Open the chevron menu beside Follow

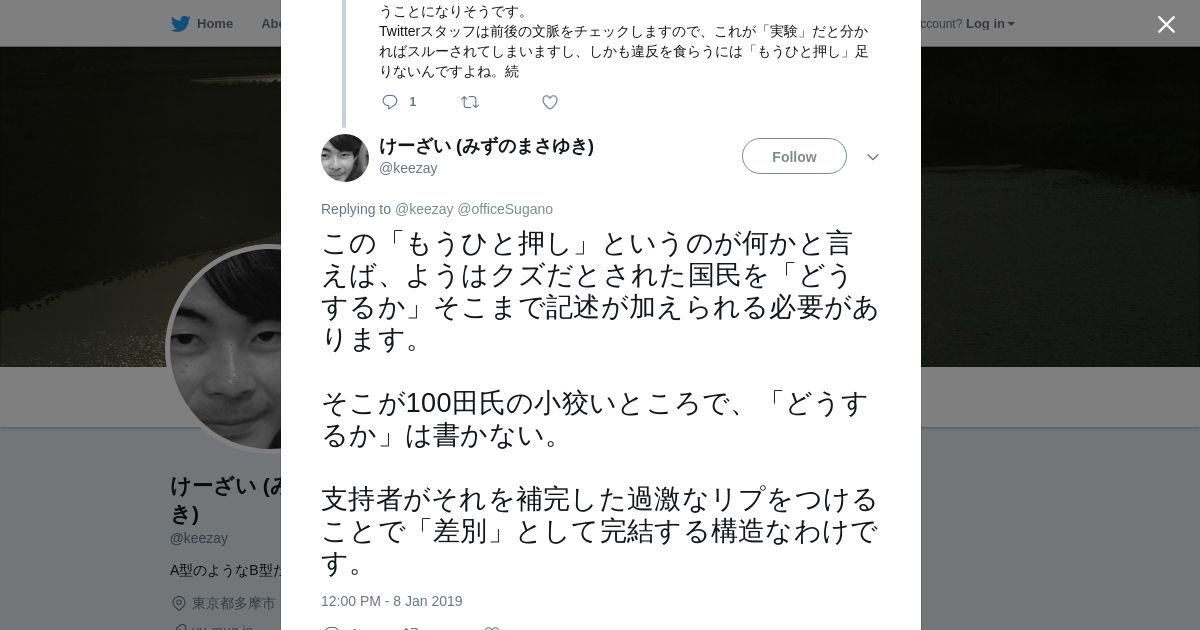pyautogui.click(x=872, y=157)
